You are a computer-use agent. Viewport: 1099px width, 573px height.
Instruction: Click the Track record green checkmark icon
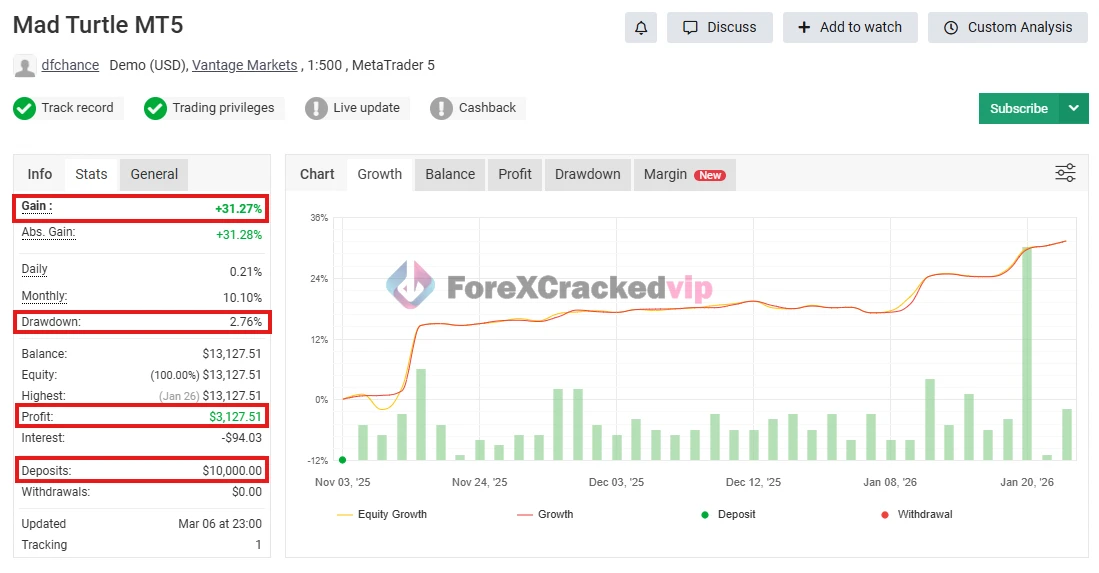tap(25, 108)
